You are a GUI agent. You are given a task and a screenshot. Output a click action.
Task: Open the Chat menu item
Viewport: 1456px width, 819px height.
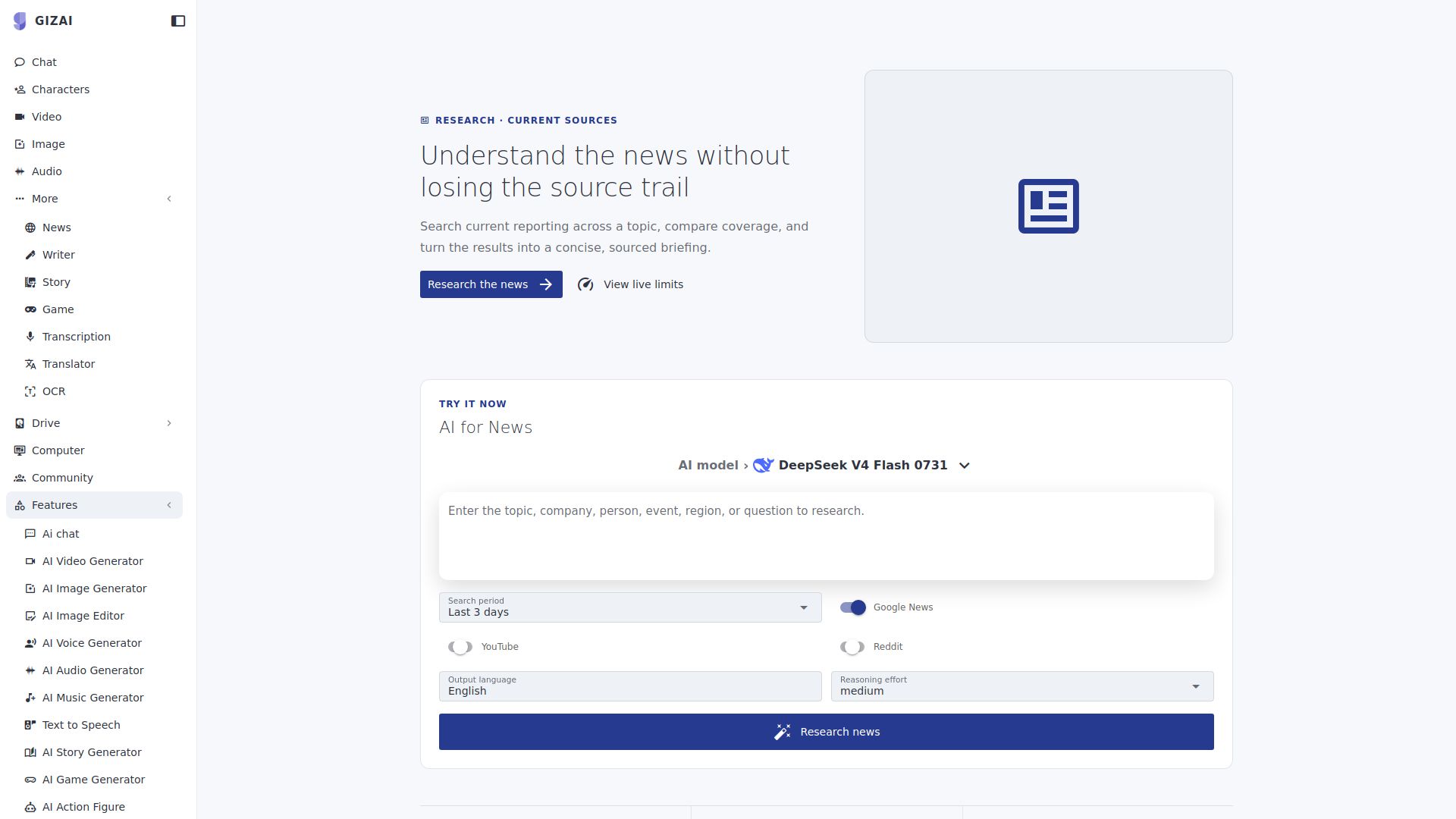pos(94,62)
